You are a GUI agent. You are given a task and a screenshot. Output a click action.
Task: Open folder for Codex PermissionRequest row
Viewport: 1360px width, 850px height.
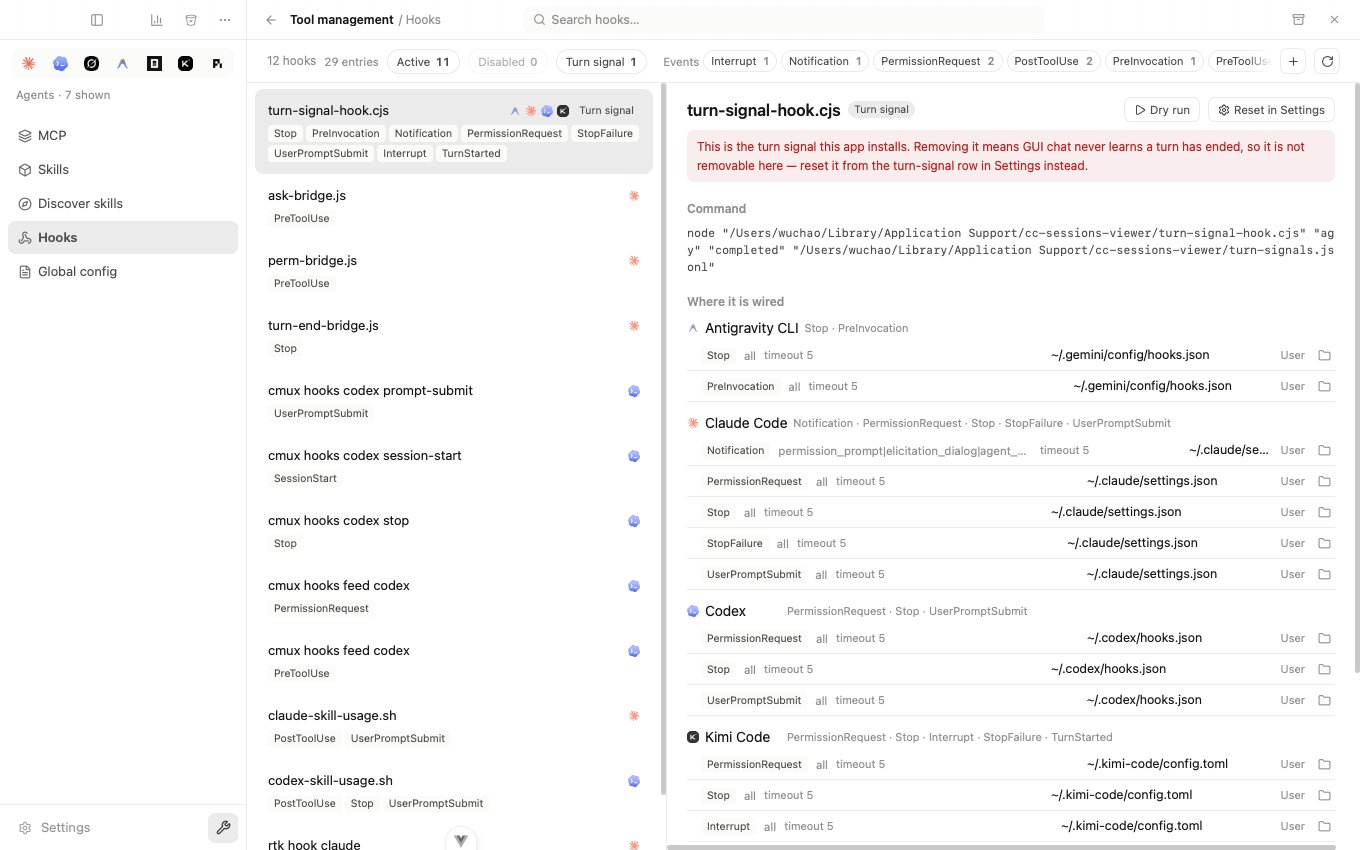click(x=1324, y=638)
